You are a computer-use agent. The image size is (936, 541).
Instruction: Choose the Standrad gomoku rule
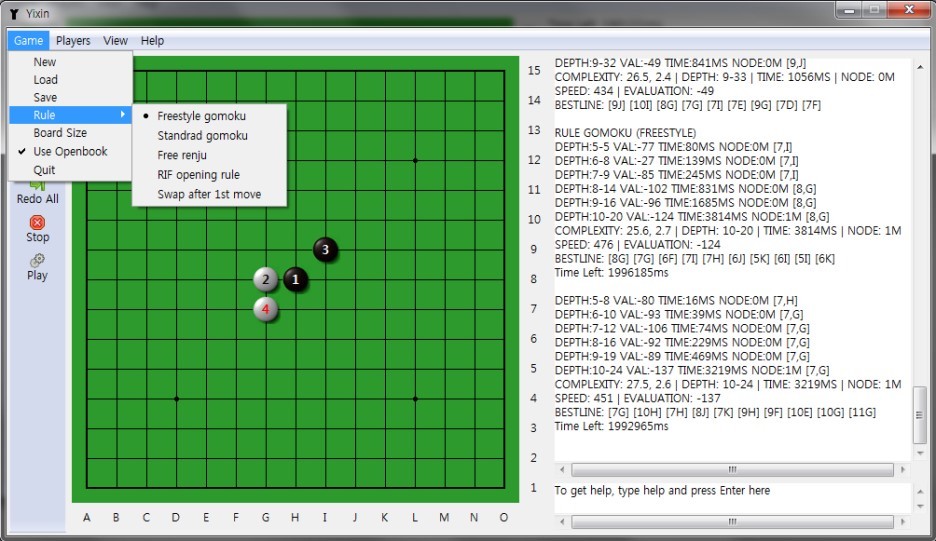coord(202,135)
